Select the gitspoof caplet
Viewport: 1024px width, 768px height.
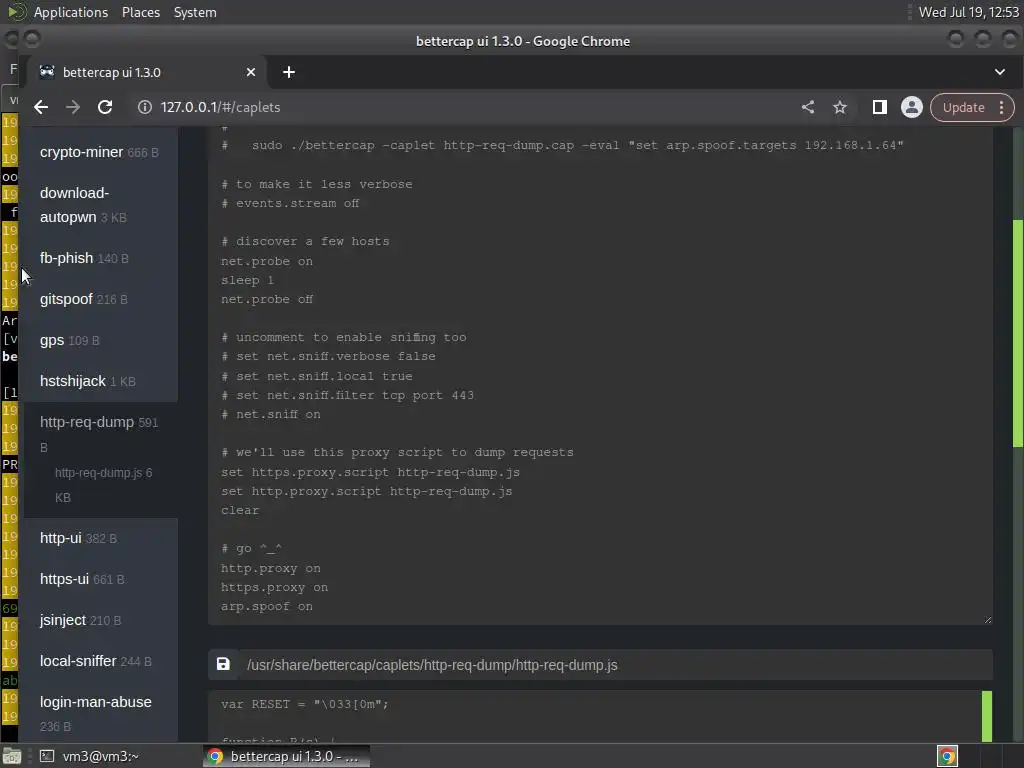[x=99, y=299]
